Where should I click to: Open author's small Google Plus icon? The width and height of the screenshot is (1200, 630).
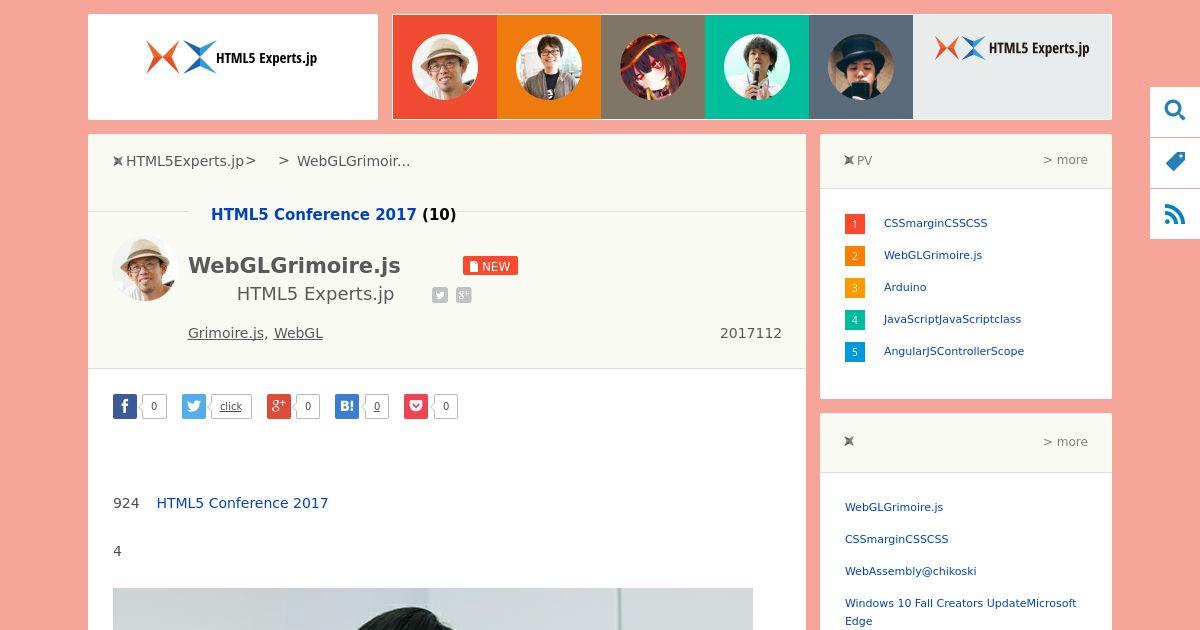point(464,295)
